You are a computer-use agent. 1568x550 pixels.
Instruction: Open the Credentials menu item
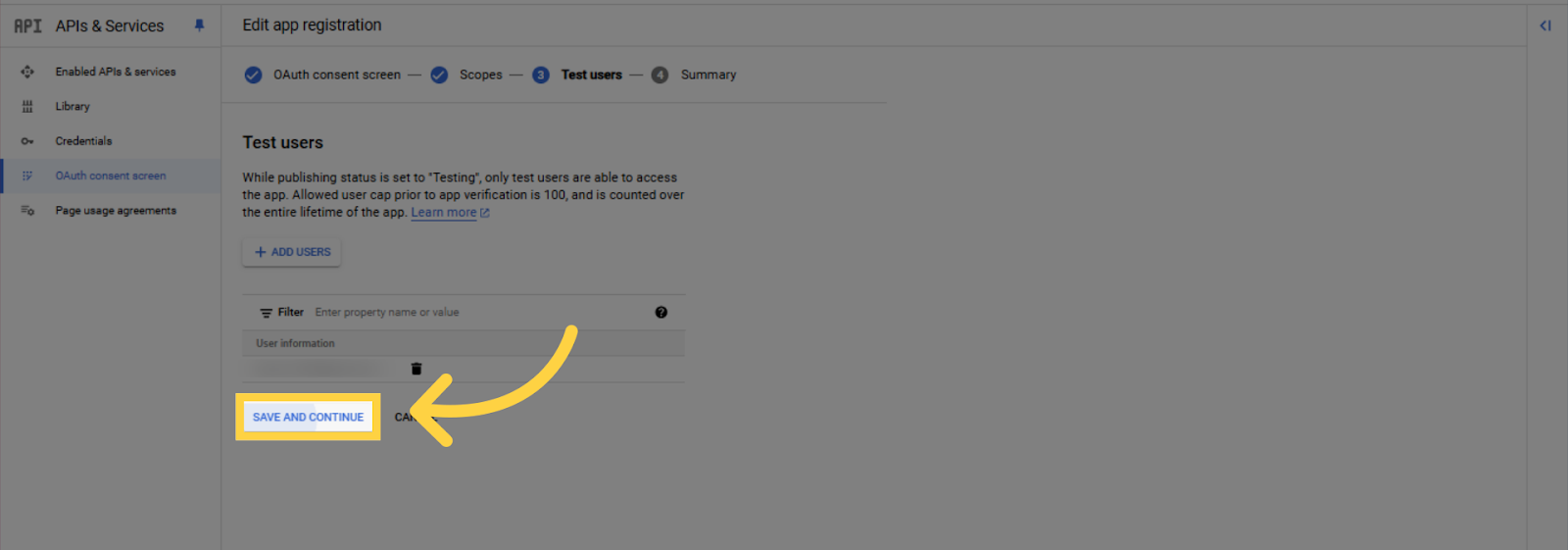[83, 141]
